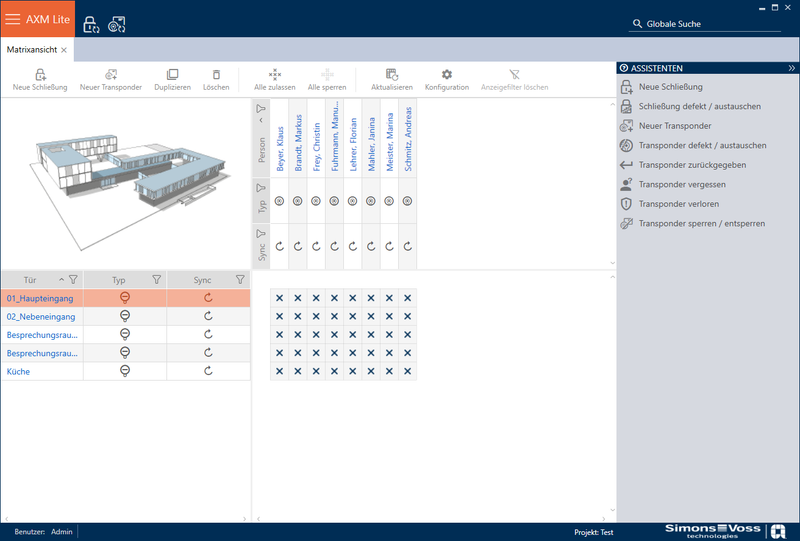This screenshot has width=800, height=541.
Task: Click the transponder synchronization icon in header
Action: coord(117,24)
